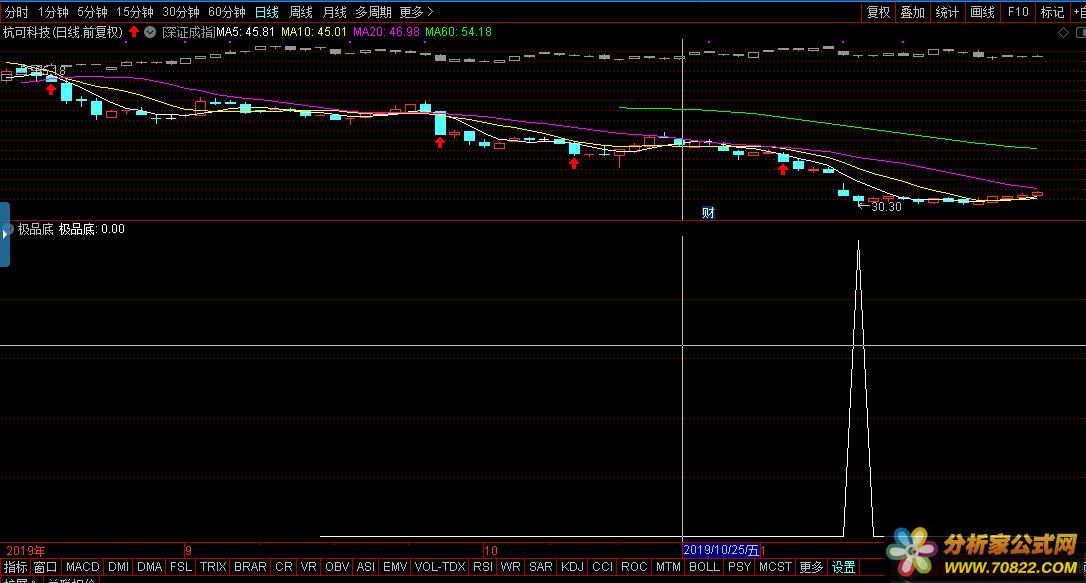Click the diamond icon at the chart's top right
Image resolution: width=1086 pixels, height=583 pixels.
point(1063,33)
